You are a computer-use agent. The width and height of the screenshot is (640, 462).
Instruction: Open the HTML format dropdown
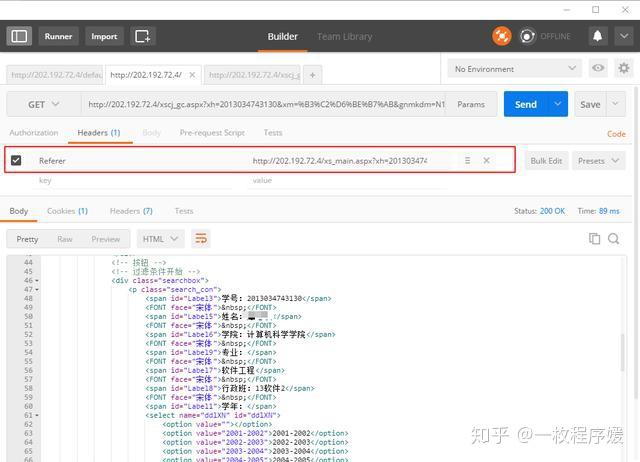[160, 239]
